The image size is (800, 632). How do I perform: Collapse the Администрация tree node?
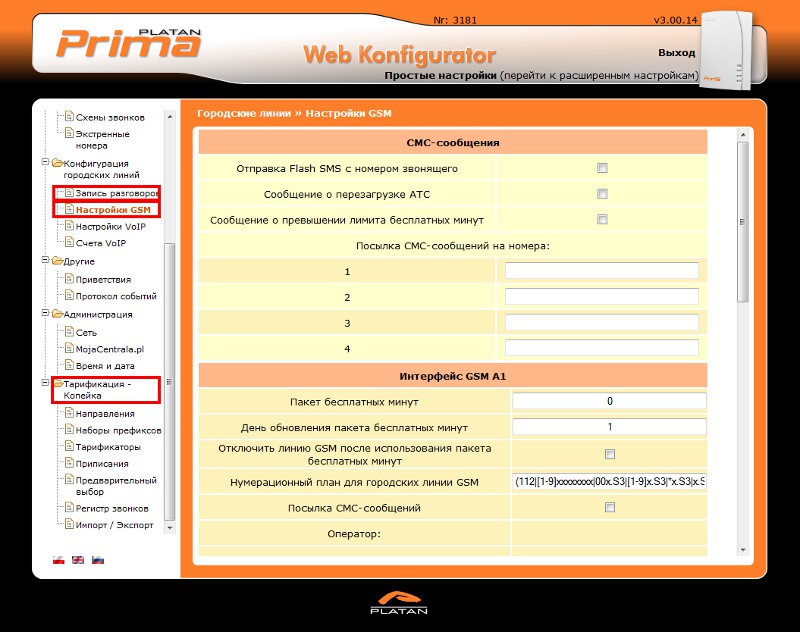click(x=45, y=313)
